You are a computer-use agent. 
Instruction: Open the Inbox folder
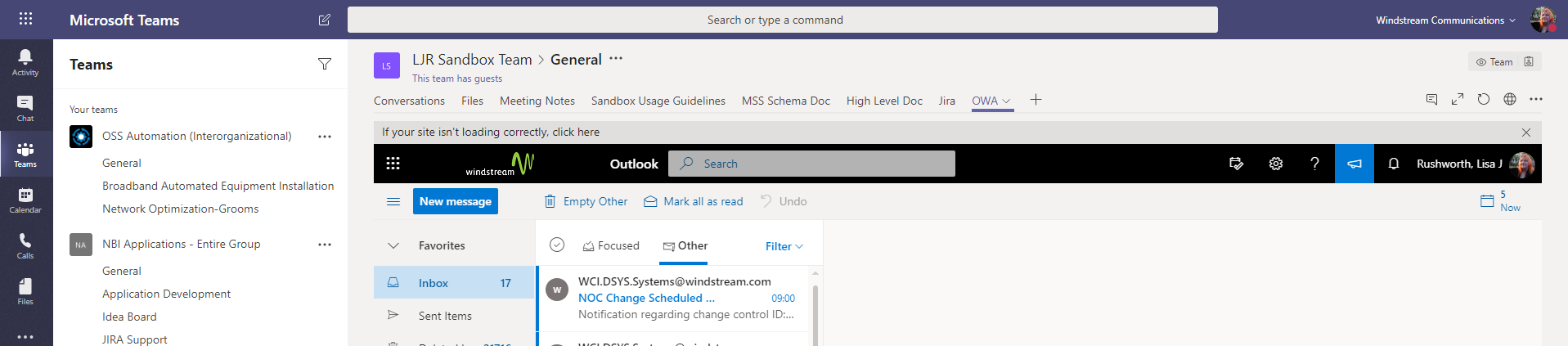click(x=454, y=283)
